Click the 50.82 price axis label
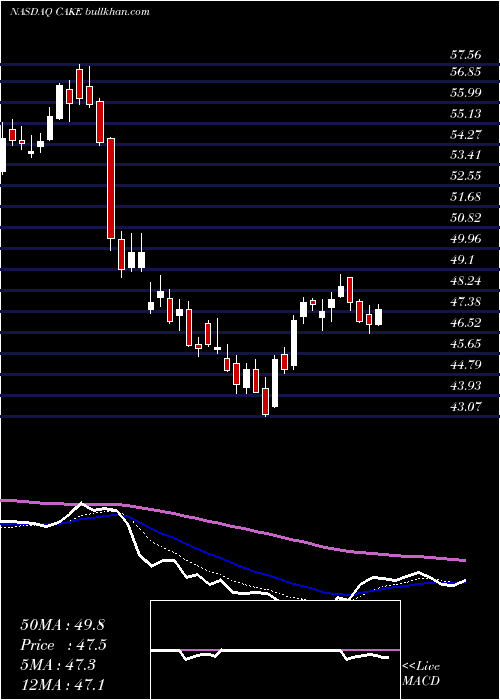This screenshot has width=500, height=700. point(465,218)
